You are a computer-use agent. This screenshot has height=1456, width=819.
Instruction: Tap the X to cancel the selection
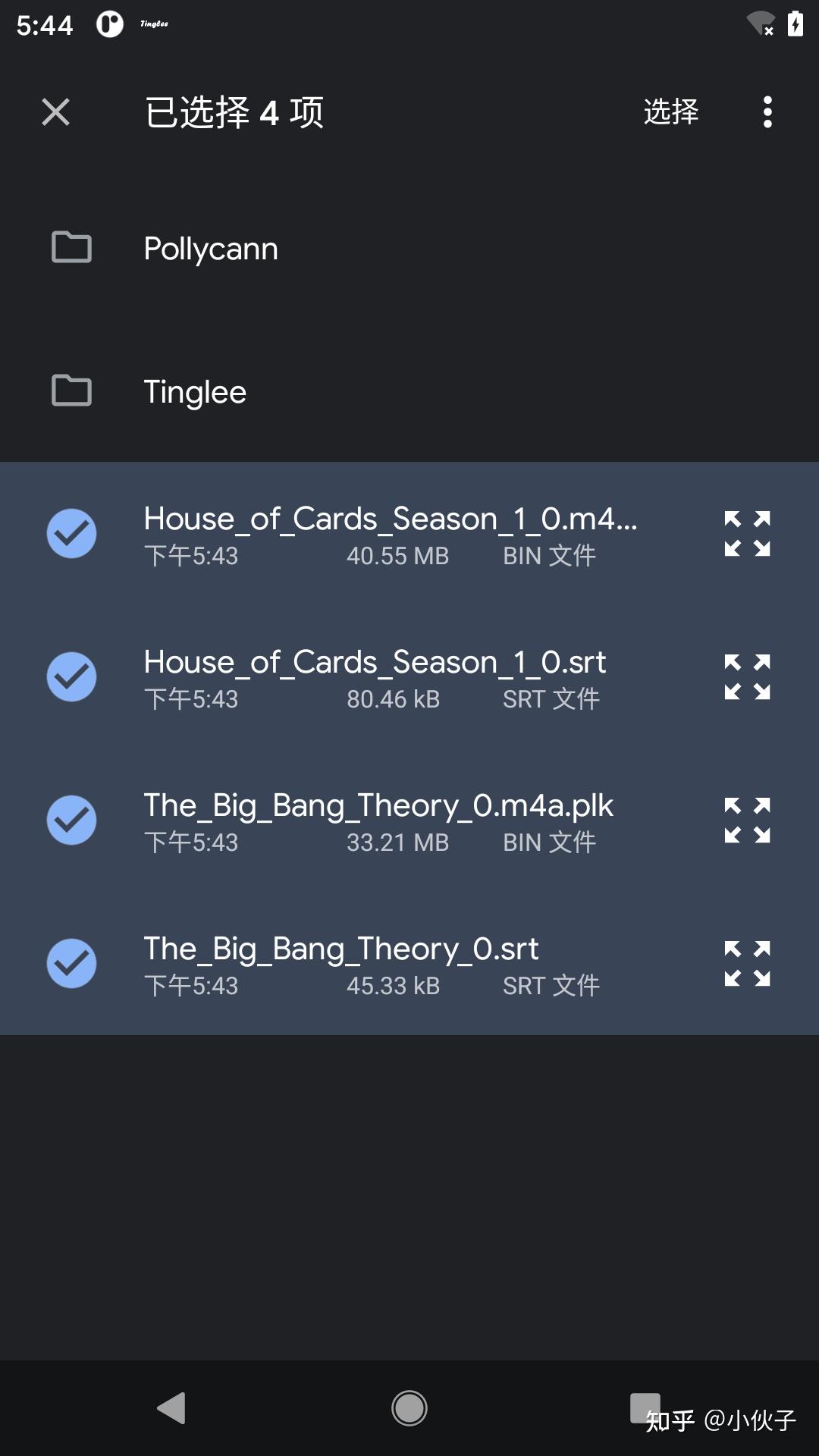(55, 112)
